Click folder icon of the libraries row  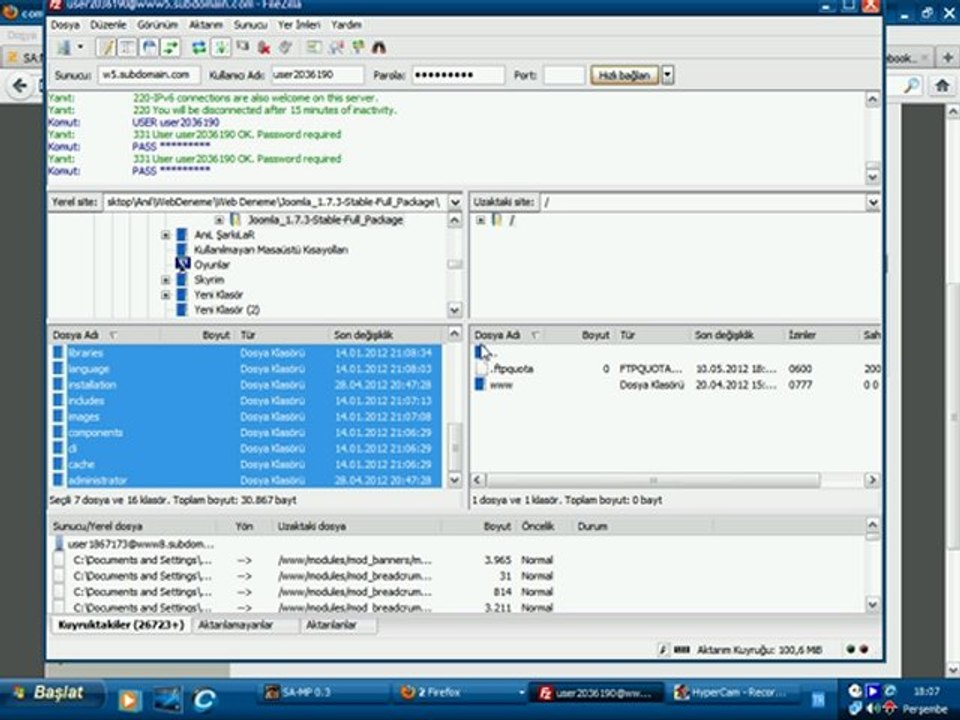[x=58, y=353]
